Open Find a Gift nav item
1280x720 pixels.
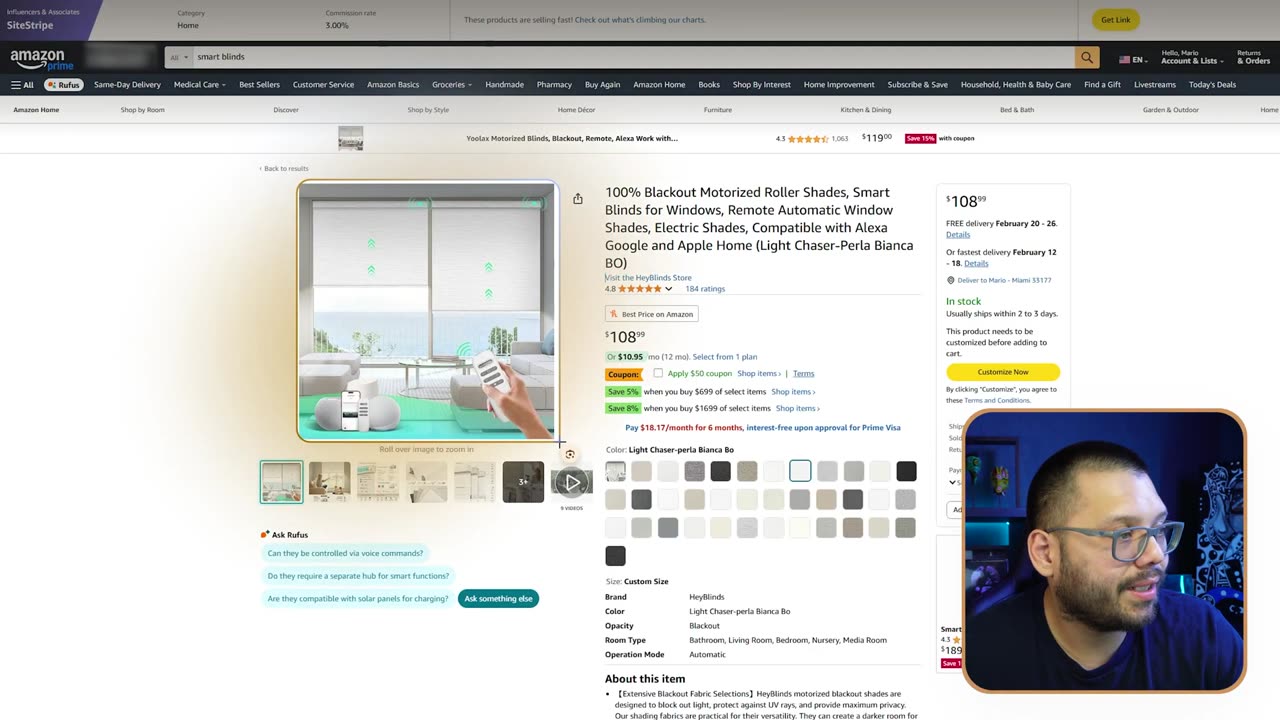(1102, 85)
